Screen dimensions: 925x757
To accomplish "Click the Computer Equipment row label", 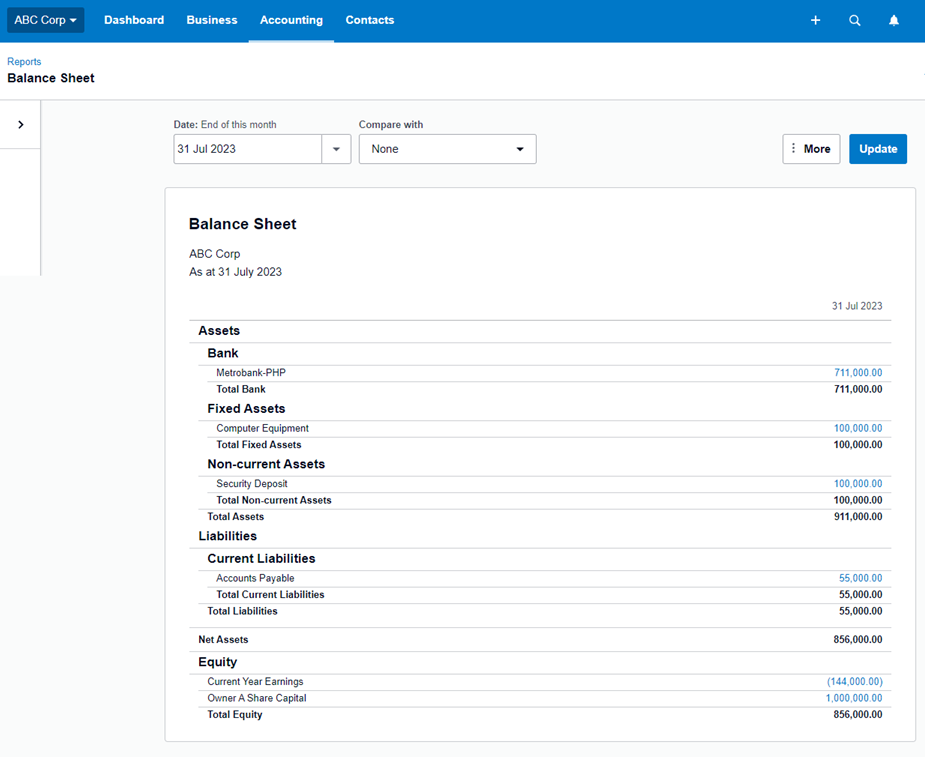I will point(263,428).
